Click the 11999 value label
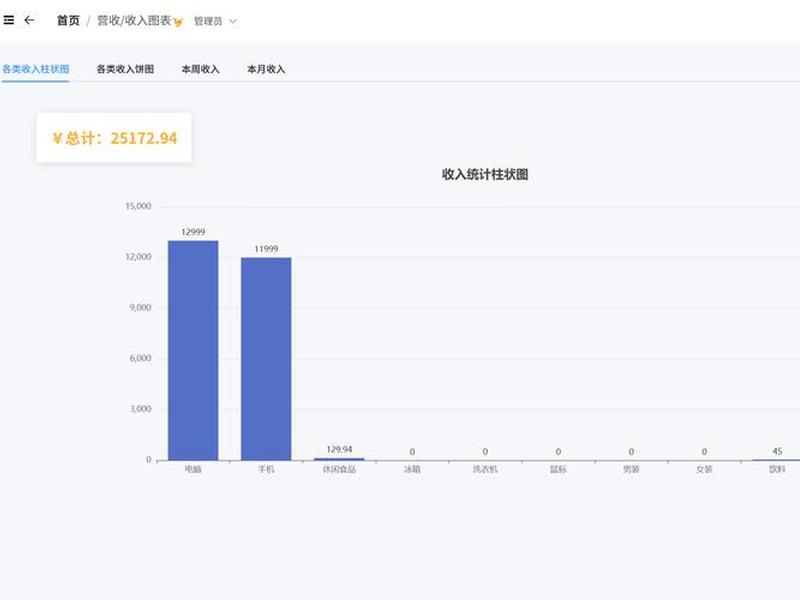Viewport: 800px width, 600px height. click(266, 249)
